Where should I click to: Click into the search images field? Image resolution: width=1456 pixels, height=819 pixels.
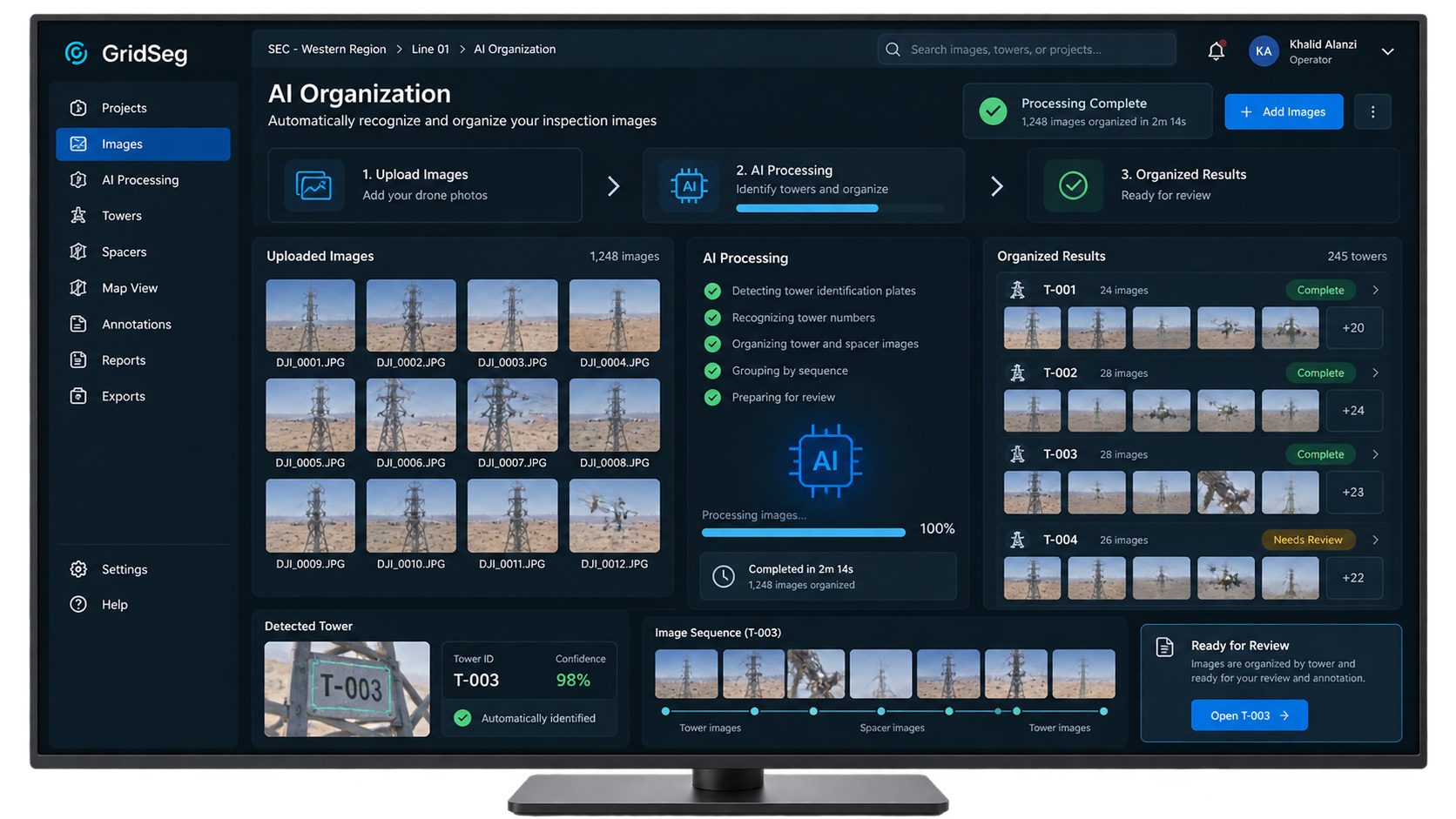pos(1027,50)
